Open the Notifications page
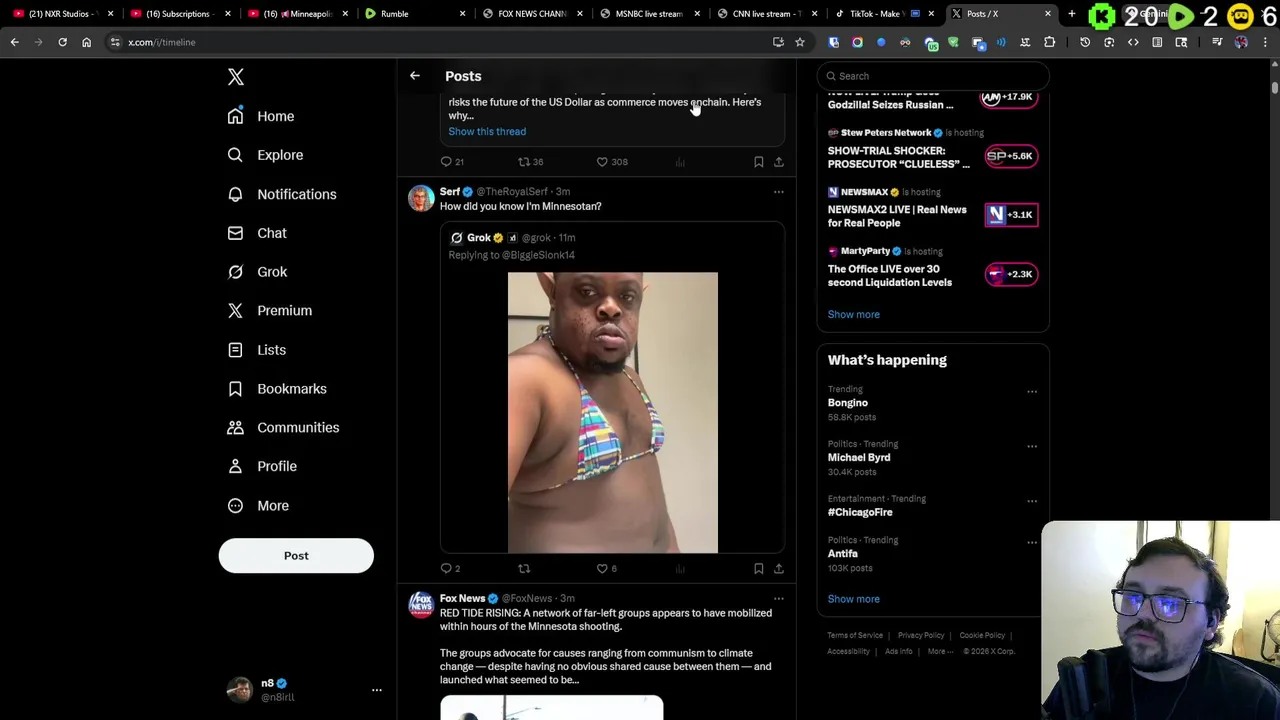The height and width of the screenshot is (720, 1280). (282, 194)
